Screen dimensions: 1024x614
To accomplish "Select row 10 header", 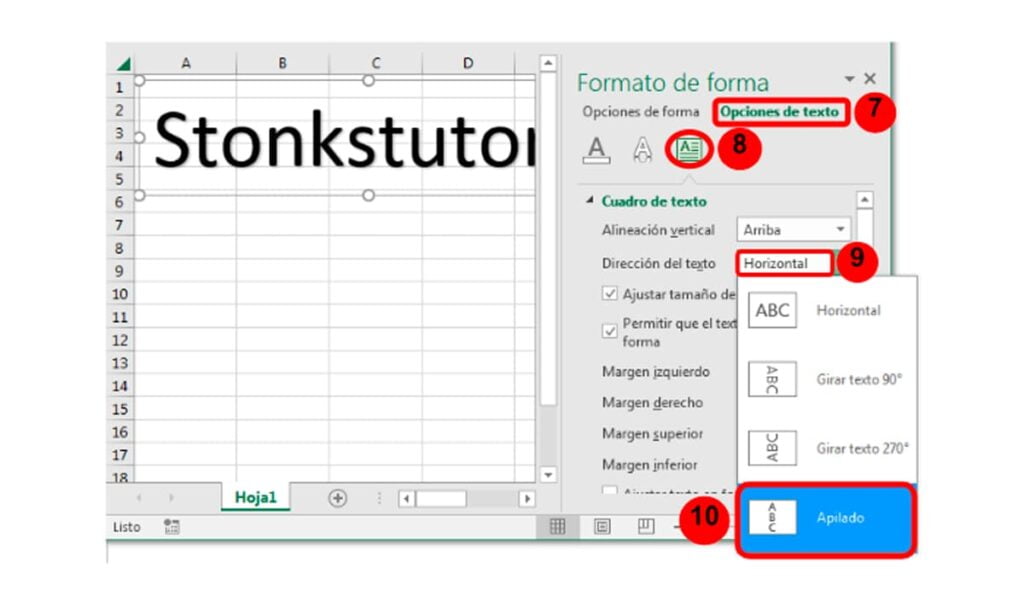I will pyautogui.click(x=120, y=294).
